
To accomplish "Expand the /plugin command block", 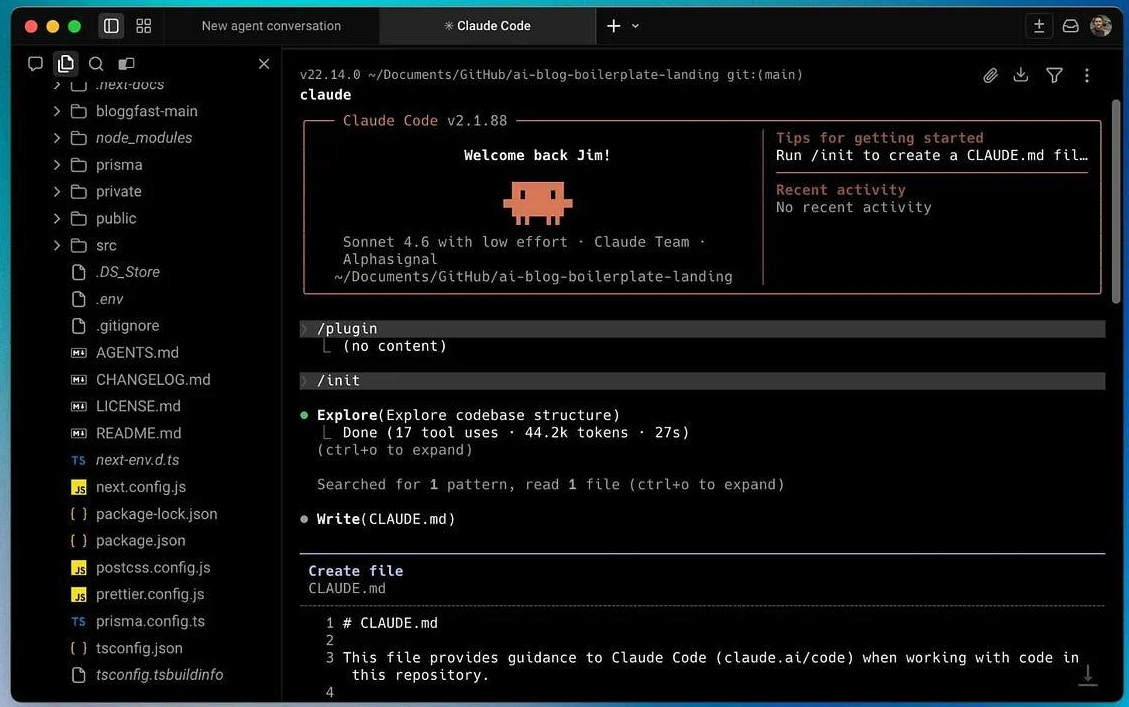I will tap(702, 328).
